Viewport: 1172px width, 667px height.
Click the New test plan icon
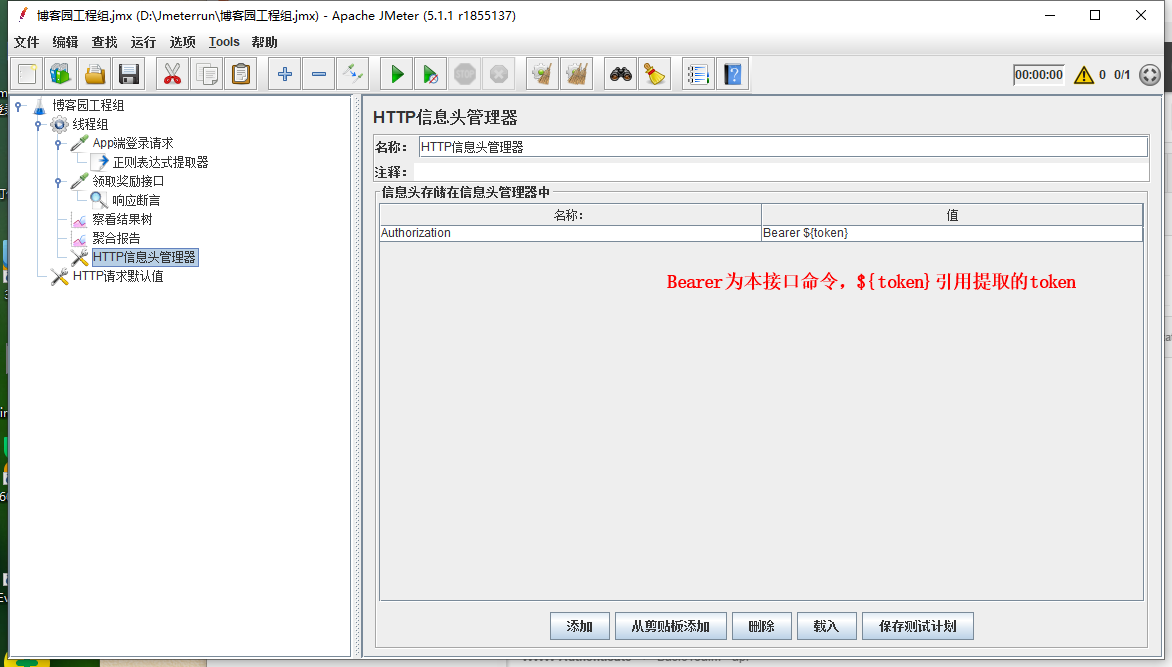(28, 74)
